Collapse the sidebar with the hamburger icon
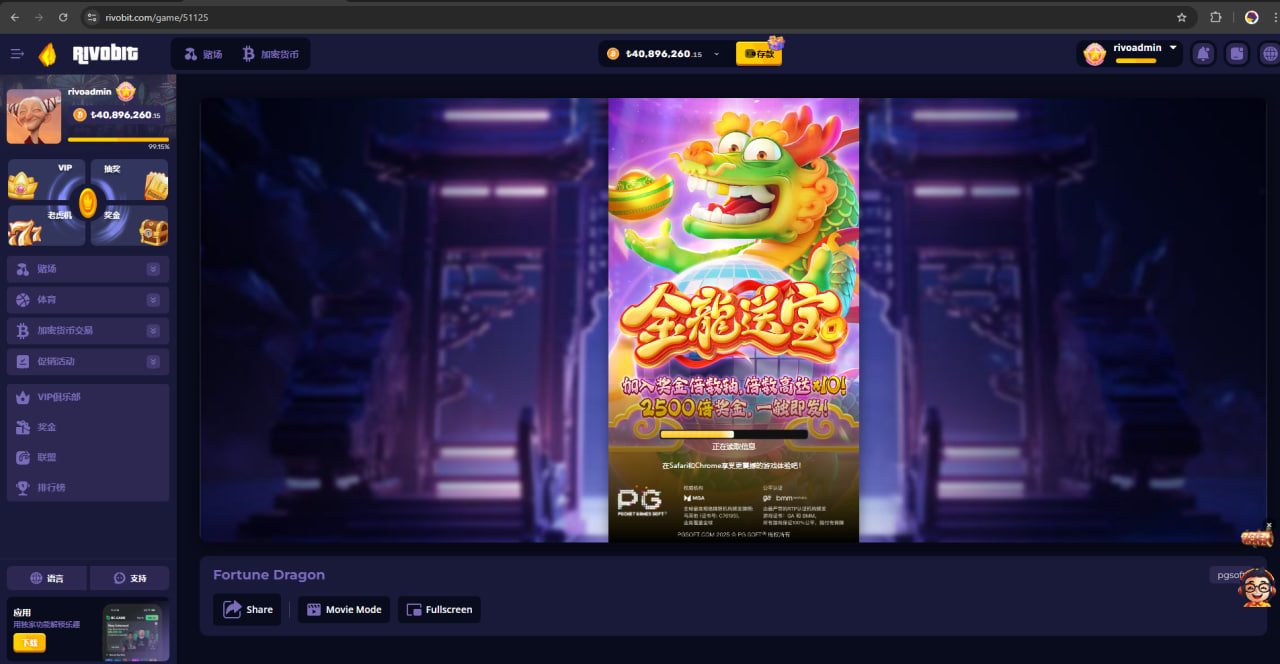1280x664 pixels. click(x=17, y=54)
